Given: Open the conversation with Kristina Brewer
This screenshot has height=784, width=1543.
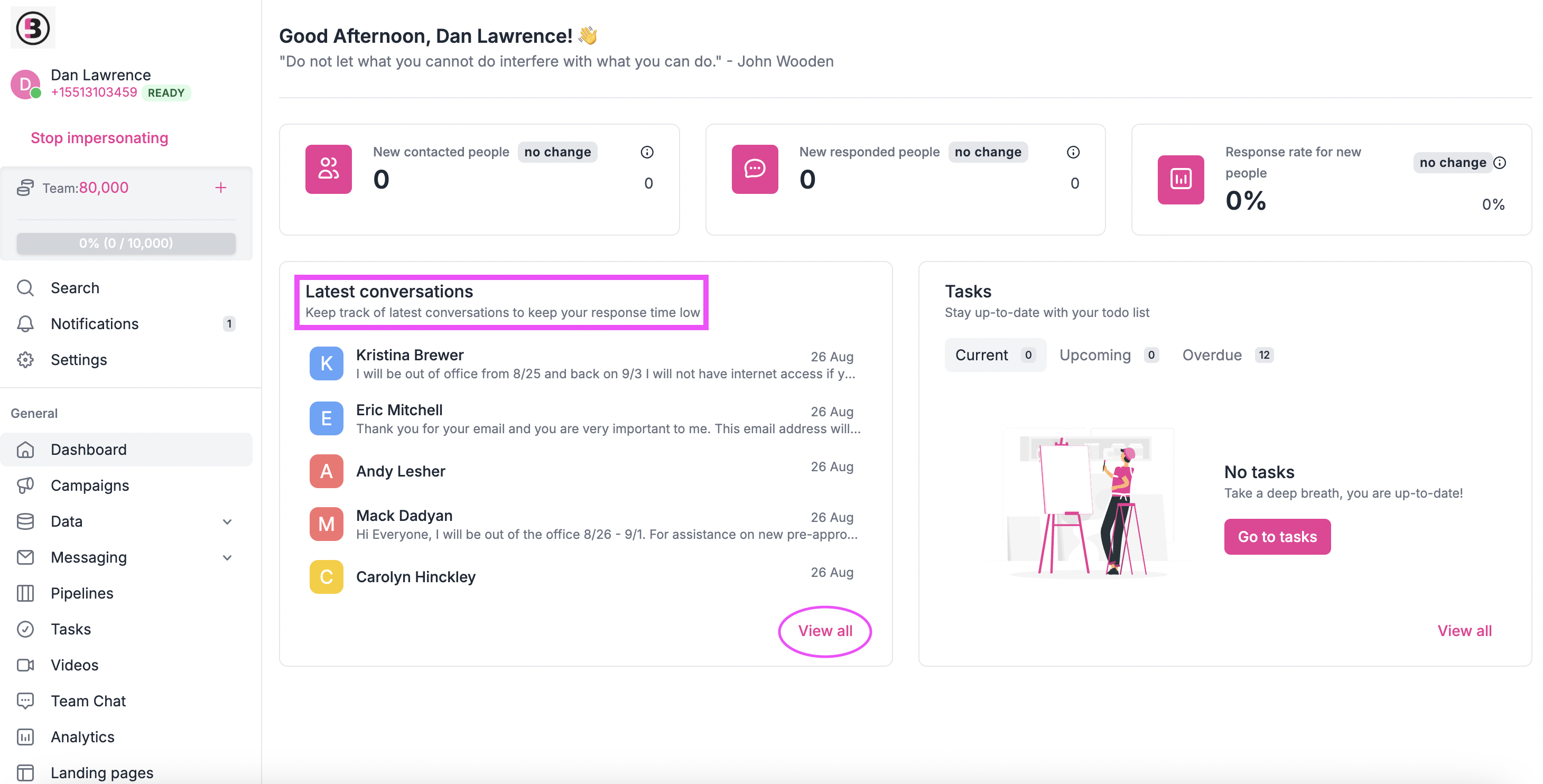Looking at the screenshot, I should click(410, 354).
